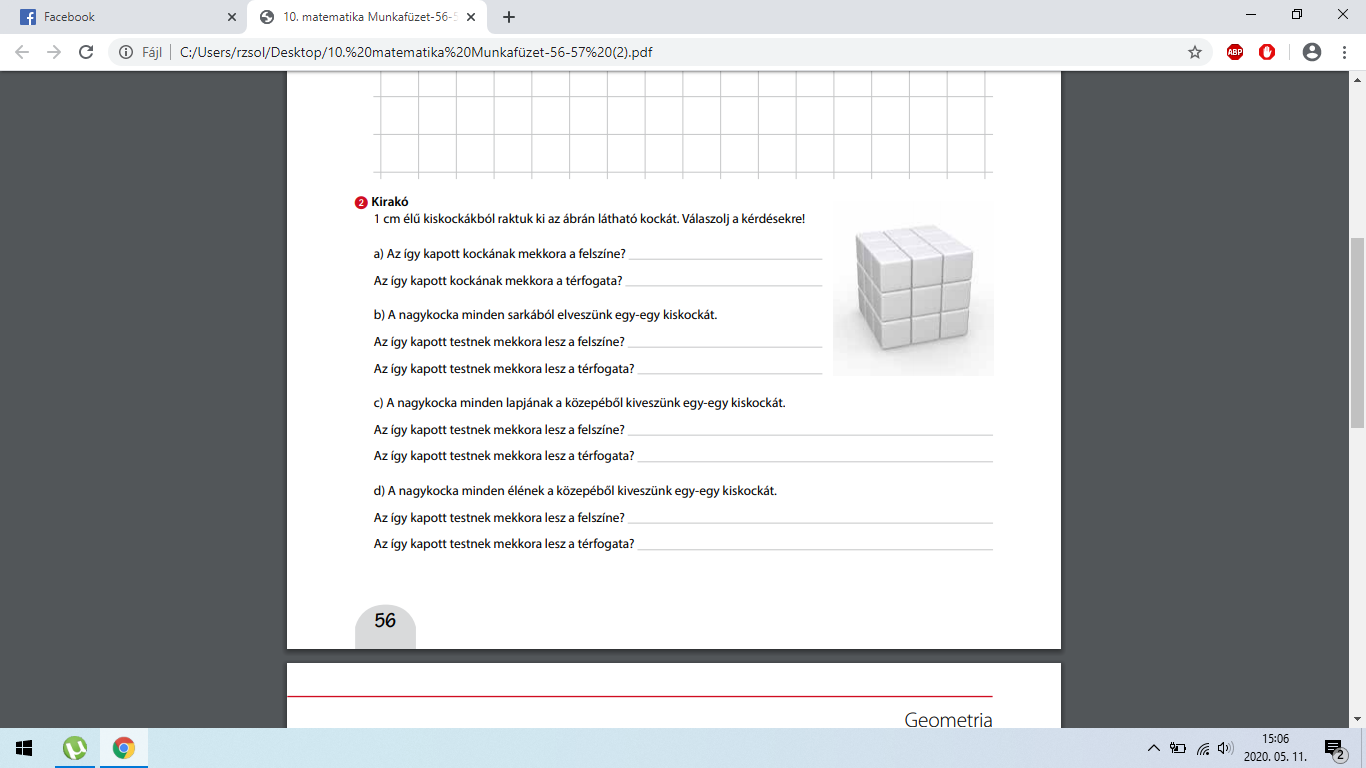Screen dimensions: 1366x768
Task: Switch to the Facebook tab
Action: click(120, 17)
